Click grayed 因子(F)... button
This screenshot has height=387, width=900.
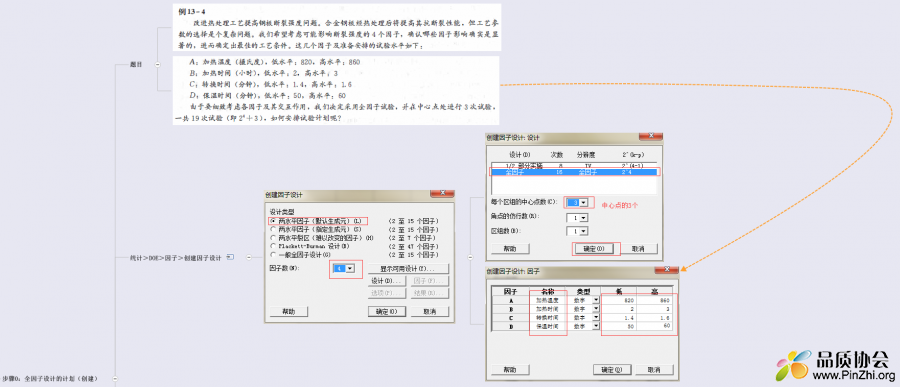429,281
